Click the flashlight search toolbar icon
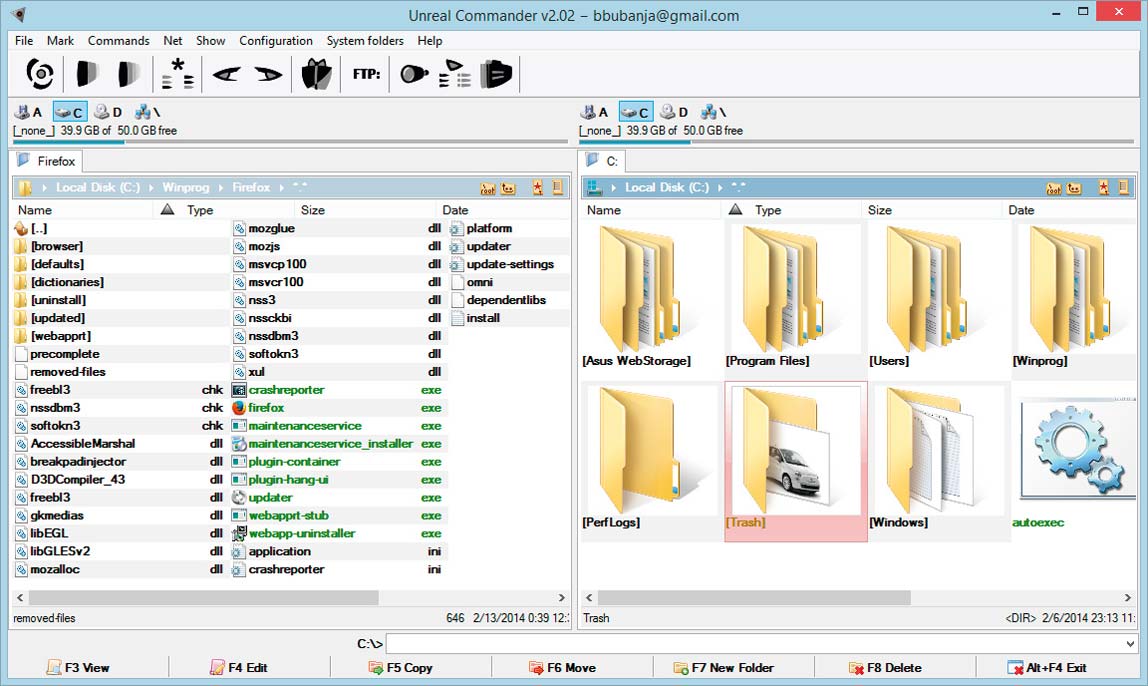The height and width of the screenshot is (686, 1148). [414, 74]
